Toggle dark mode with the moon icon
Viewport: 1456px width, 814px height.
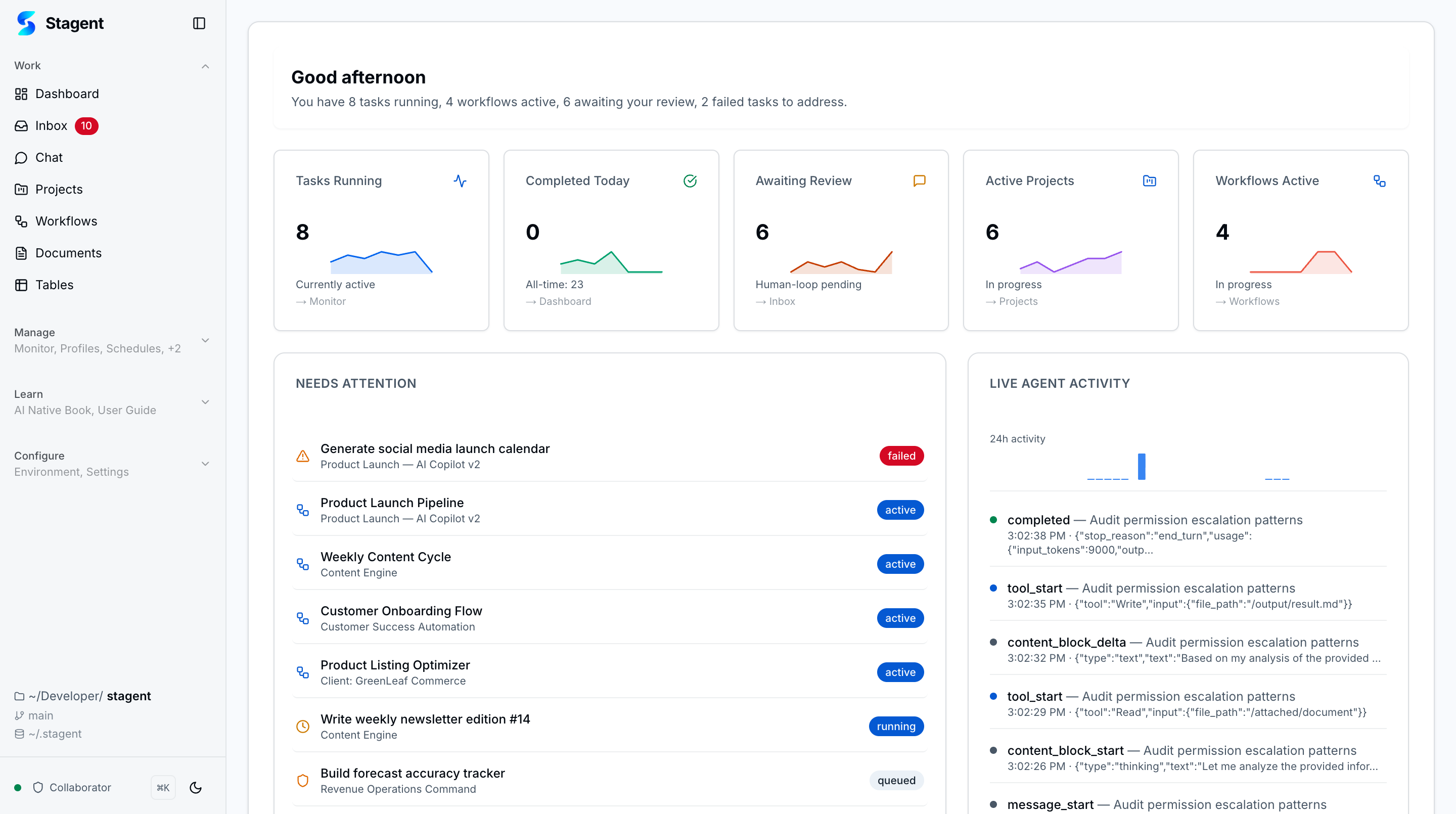[195, 787]
